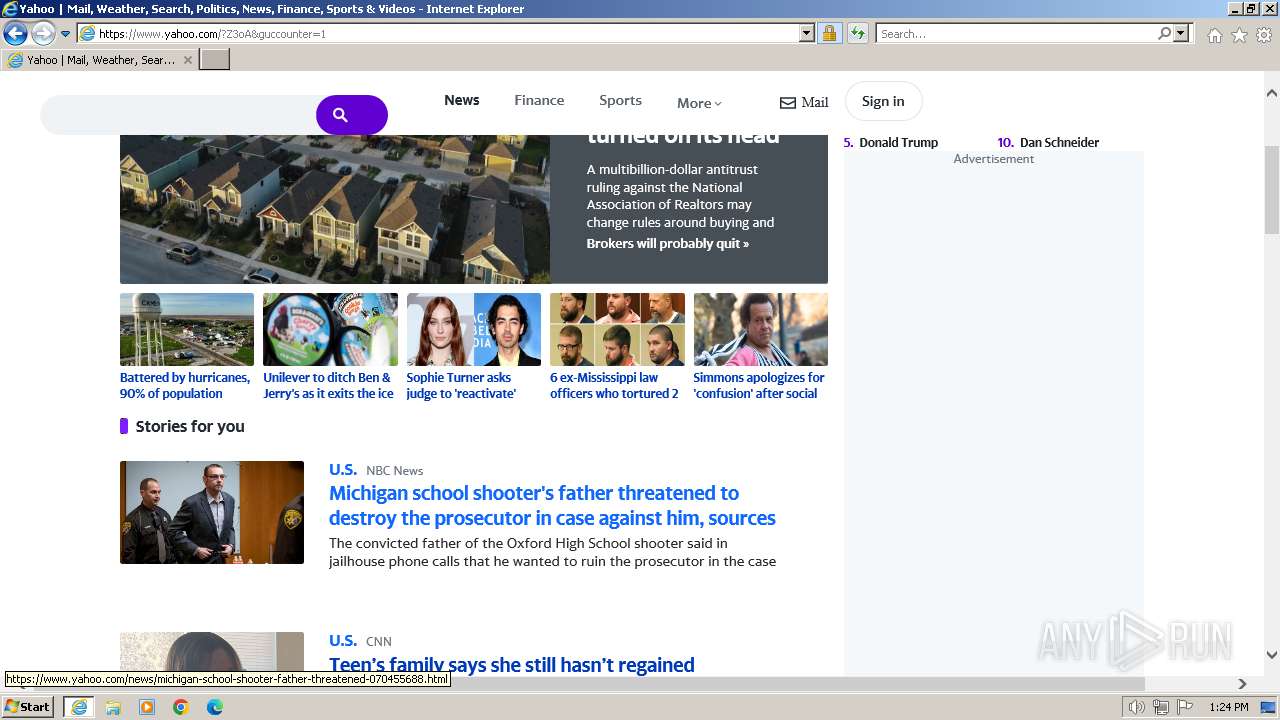Screen dimensions: 1280x720
Task: Open media player taskbar icon
Action: pyautogui.click(x=147, y=707)
